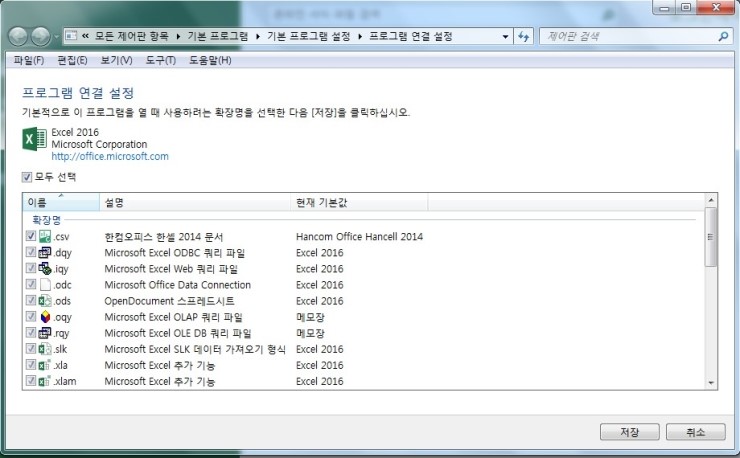740x458 pixels.
Task: Select Microsoft Excel ODBC 쿼리 파일 description
Action: click(175, 253)
